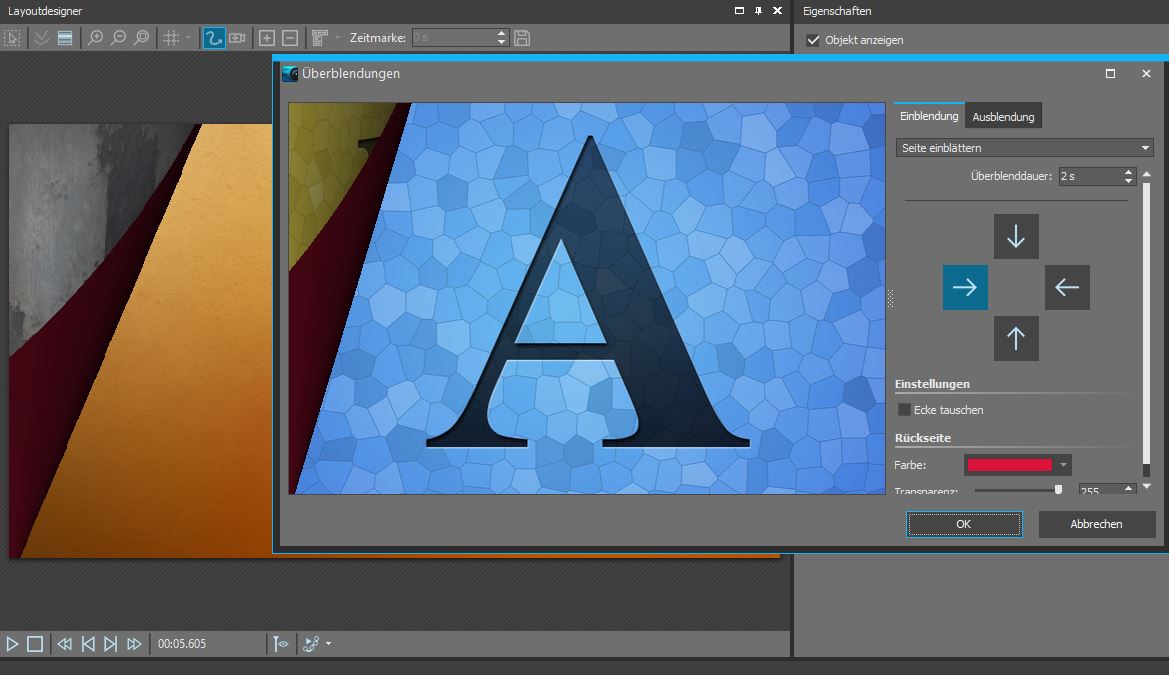Click the Abbrechen button
This screenshot has height=675, width=1169.
1096,524
